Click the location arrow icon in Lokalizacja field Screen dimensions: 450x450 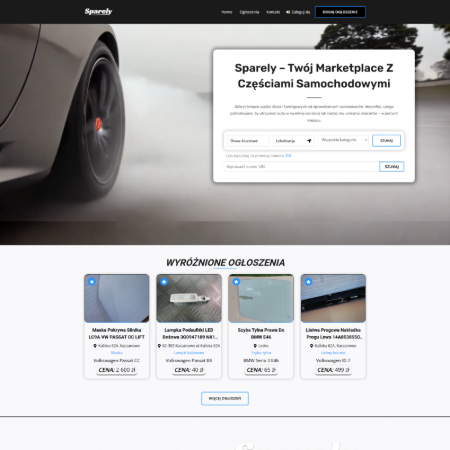[309, 141]
